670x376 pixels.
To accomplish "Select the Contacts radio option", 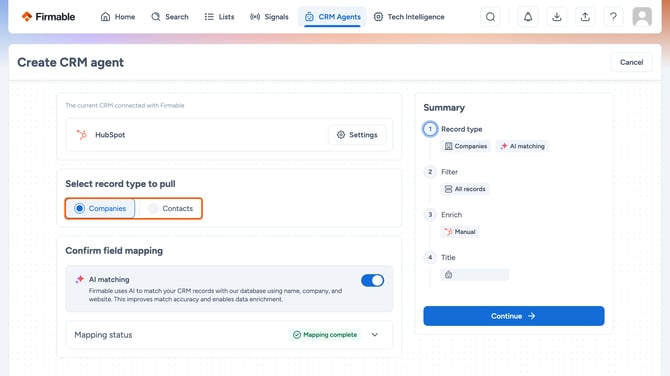I will (170, 209).
